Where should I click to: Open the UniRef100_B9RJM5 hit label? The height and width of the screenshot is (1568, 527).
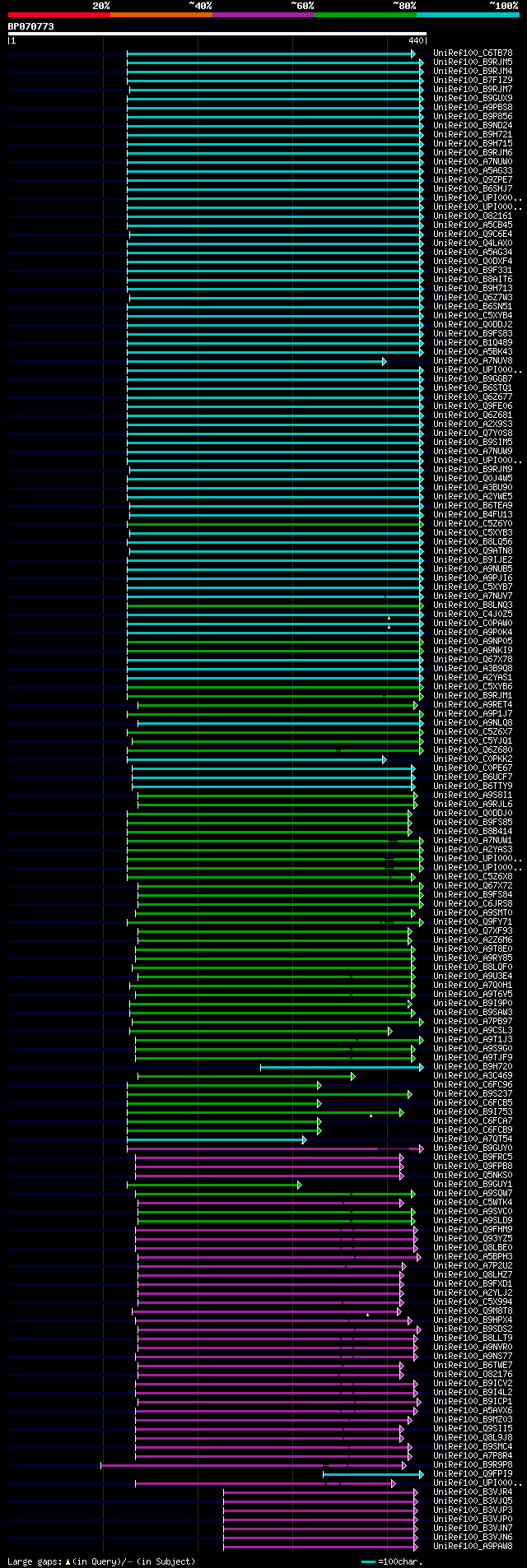473,63
